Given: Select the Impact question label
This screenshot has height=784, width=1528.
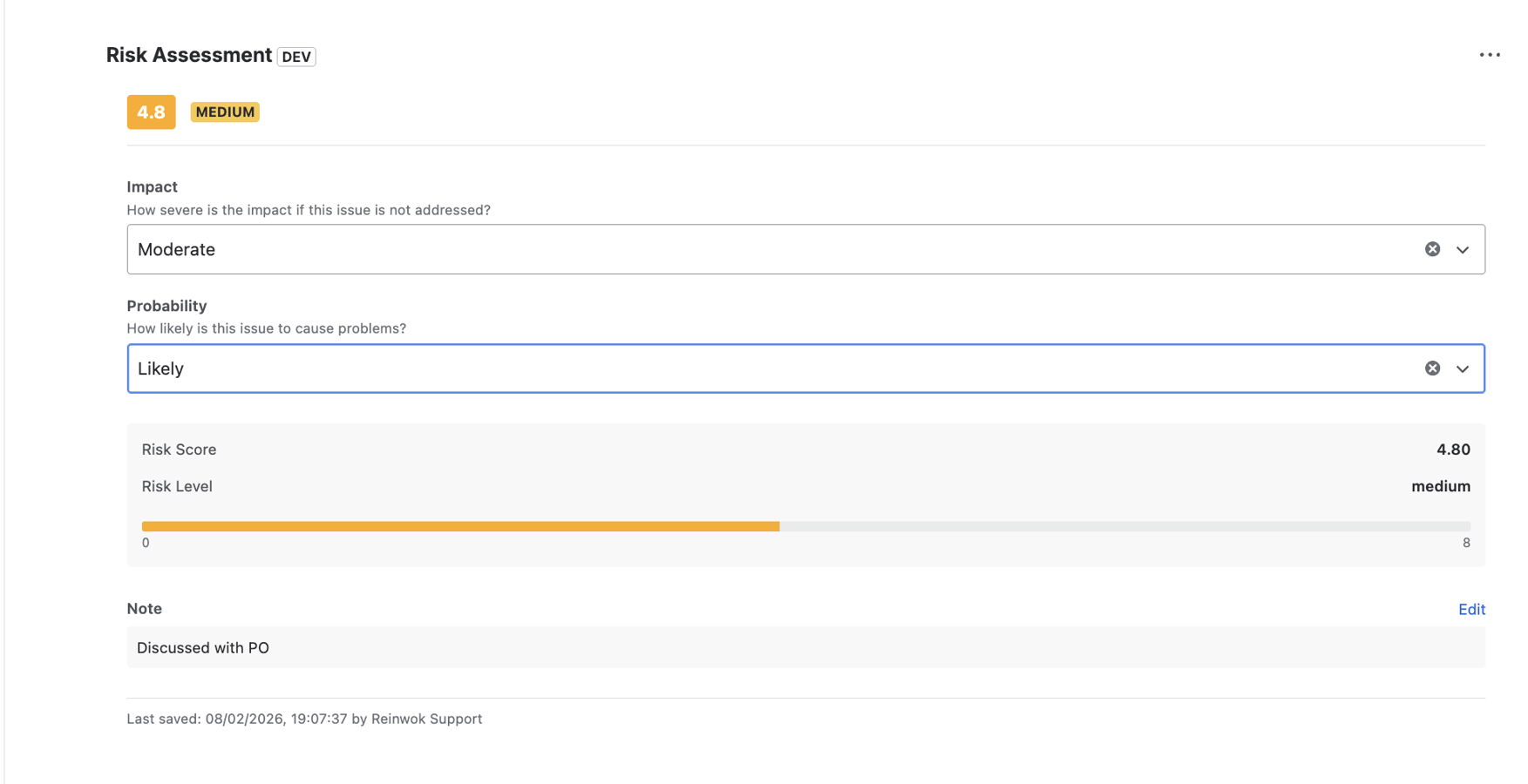Looking at the screenshot, I should (x=308, y=210).
